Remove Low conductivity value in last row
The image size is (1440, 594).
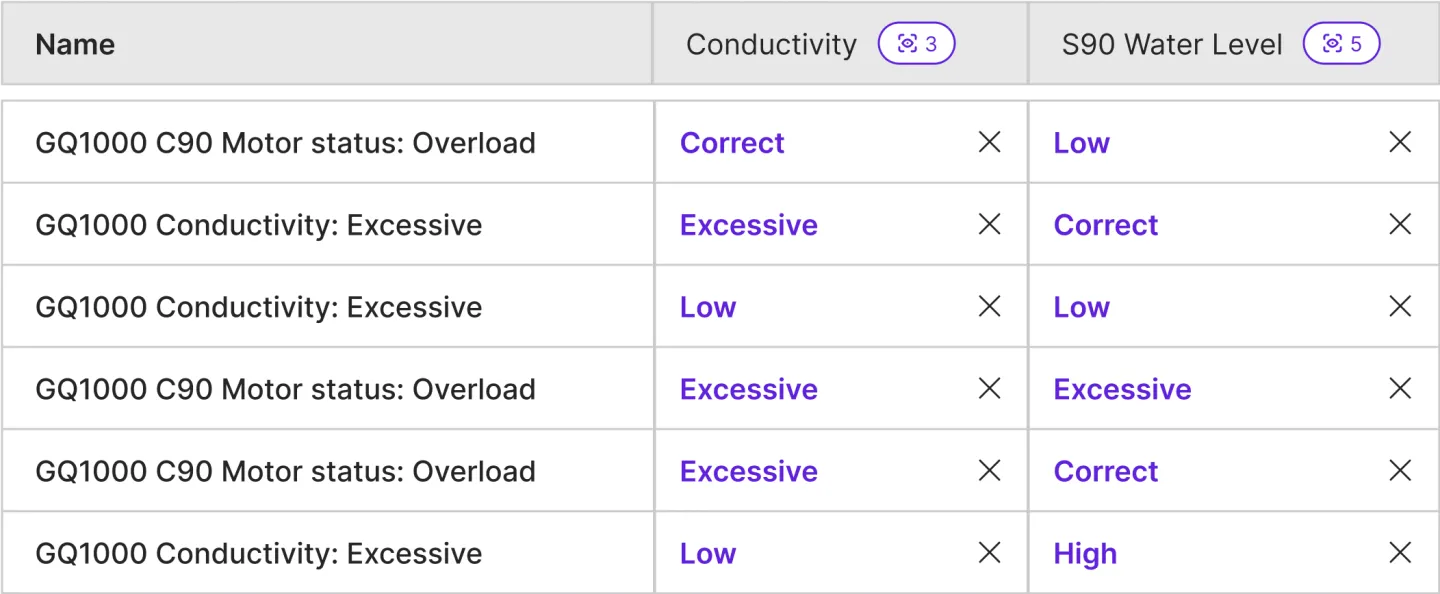(989, 552)
